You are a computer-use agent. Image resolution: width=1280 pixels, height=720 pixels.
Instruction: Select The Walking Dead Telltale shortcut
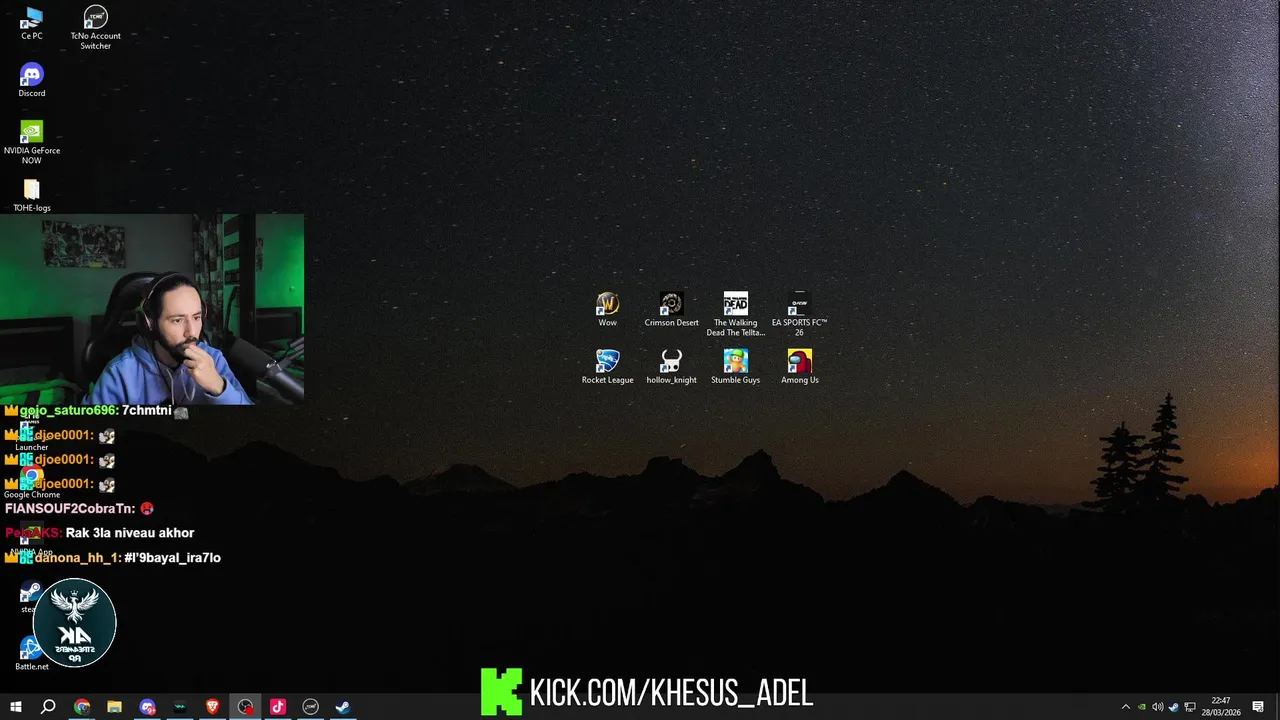click(x=735, y=314)
